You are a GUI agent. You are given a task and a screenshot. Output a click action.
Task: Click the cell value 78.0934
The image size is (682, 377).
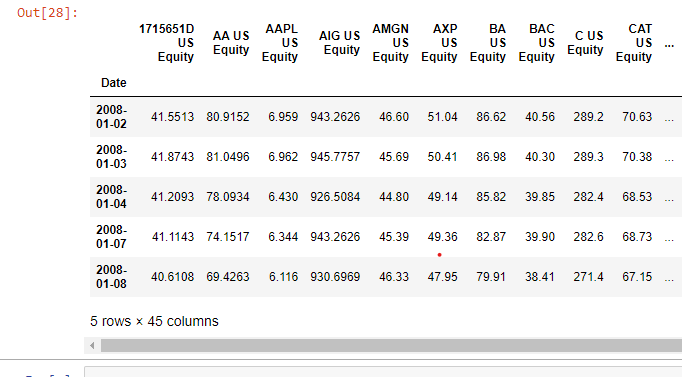(228, 197)
